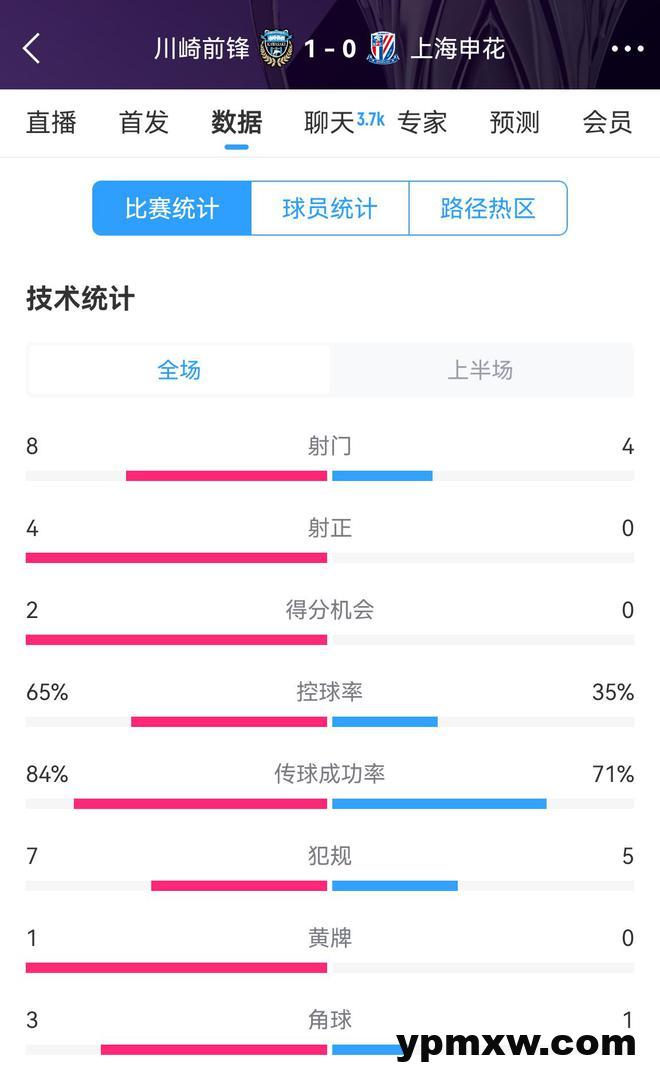Tap the 川崎前锋 team name
660x1087 pixels.
[202, 48]
